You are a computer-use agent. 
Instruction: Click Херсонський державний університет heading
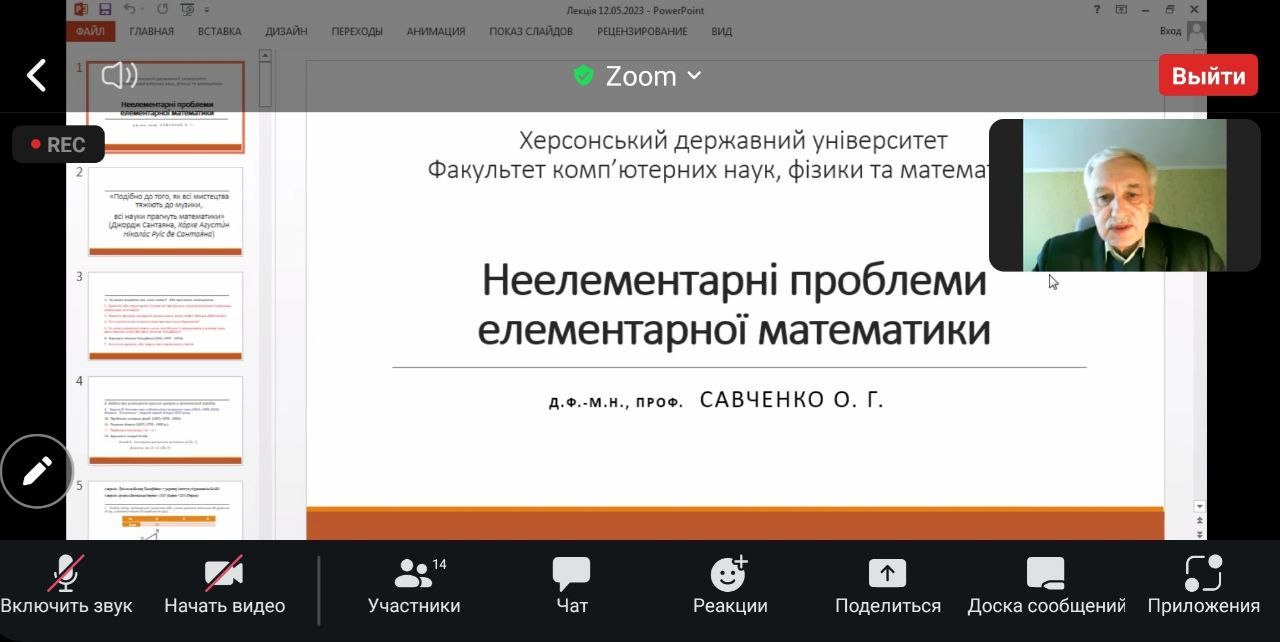(x=733, y=141)
